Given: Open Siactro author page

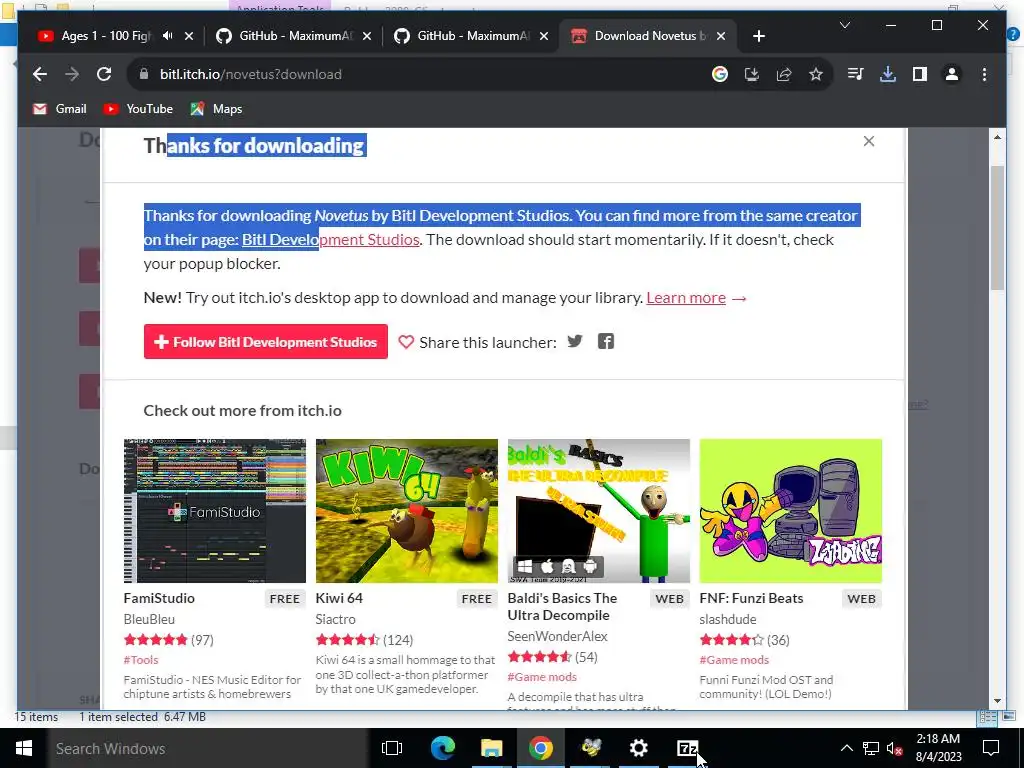Looking at the screenshot, I should (336, 619).
